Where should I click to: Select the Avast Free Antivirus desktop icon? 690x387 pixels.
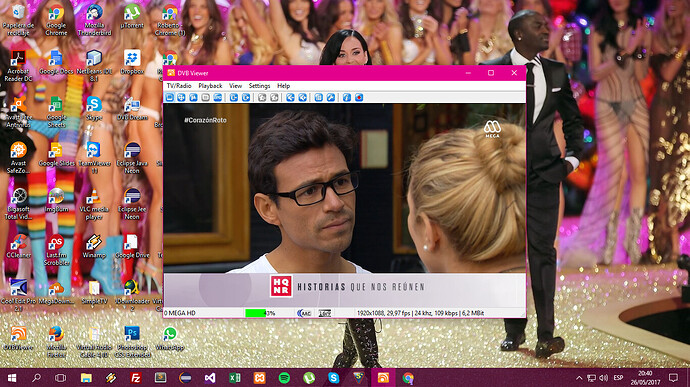(x=18, y=112)
